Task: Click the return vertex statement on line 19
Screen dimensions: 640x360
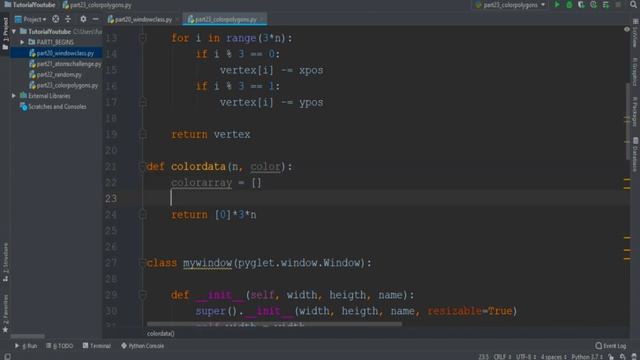Action: [x=211, y=134]
